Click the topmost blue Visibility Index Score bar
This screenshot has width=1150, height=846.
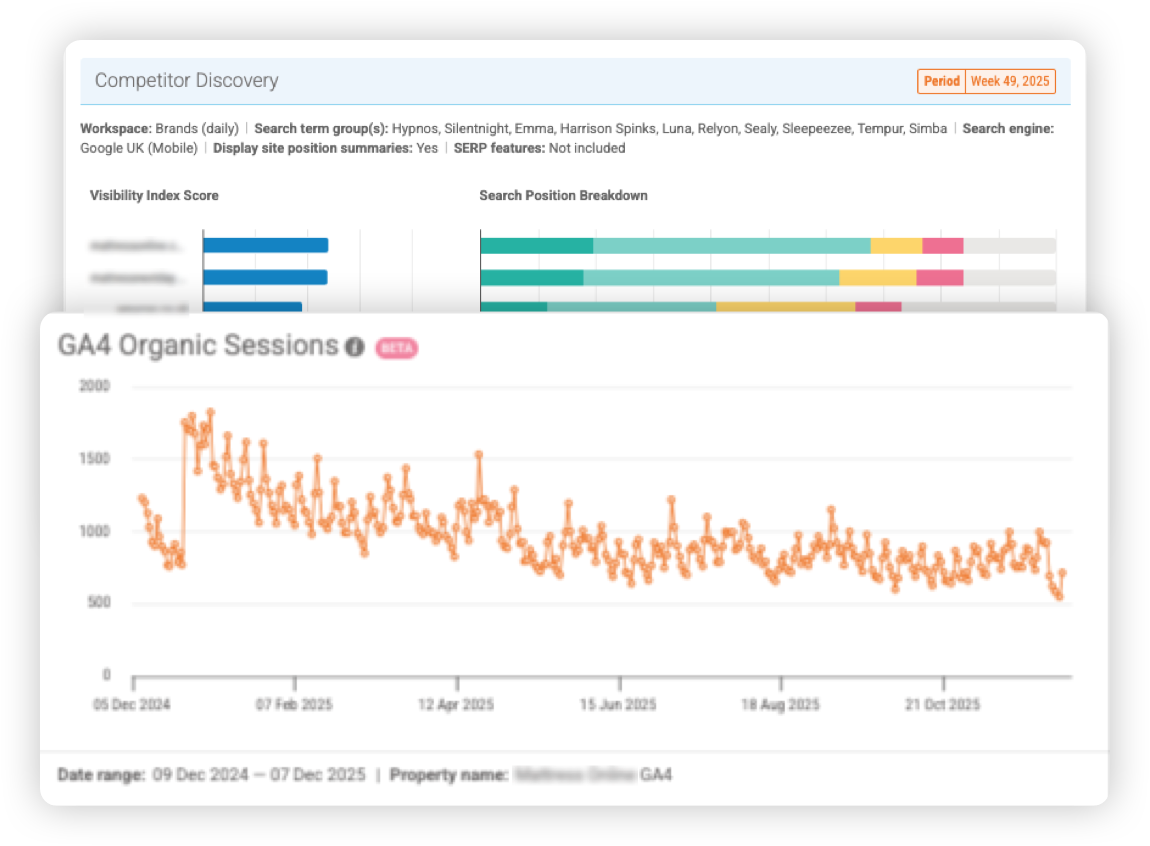265,243
